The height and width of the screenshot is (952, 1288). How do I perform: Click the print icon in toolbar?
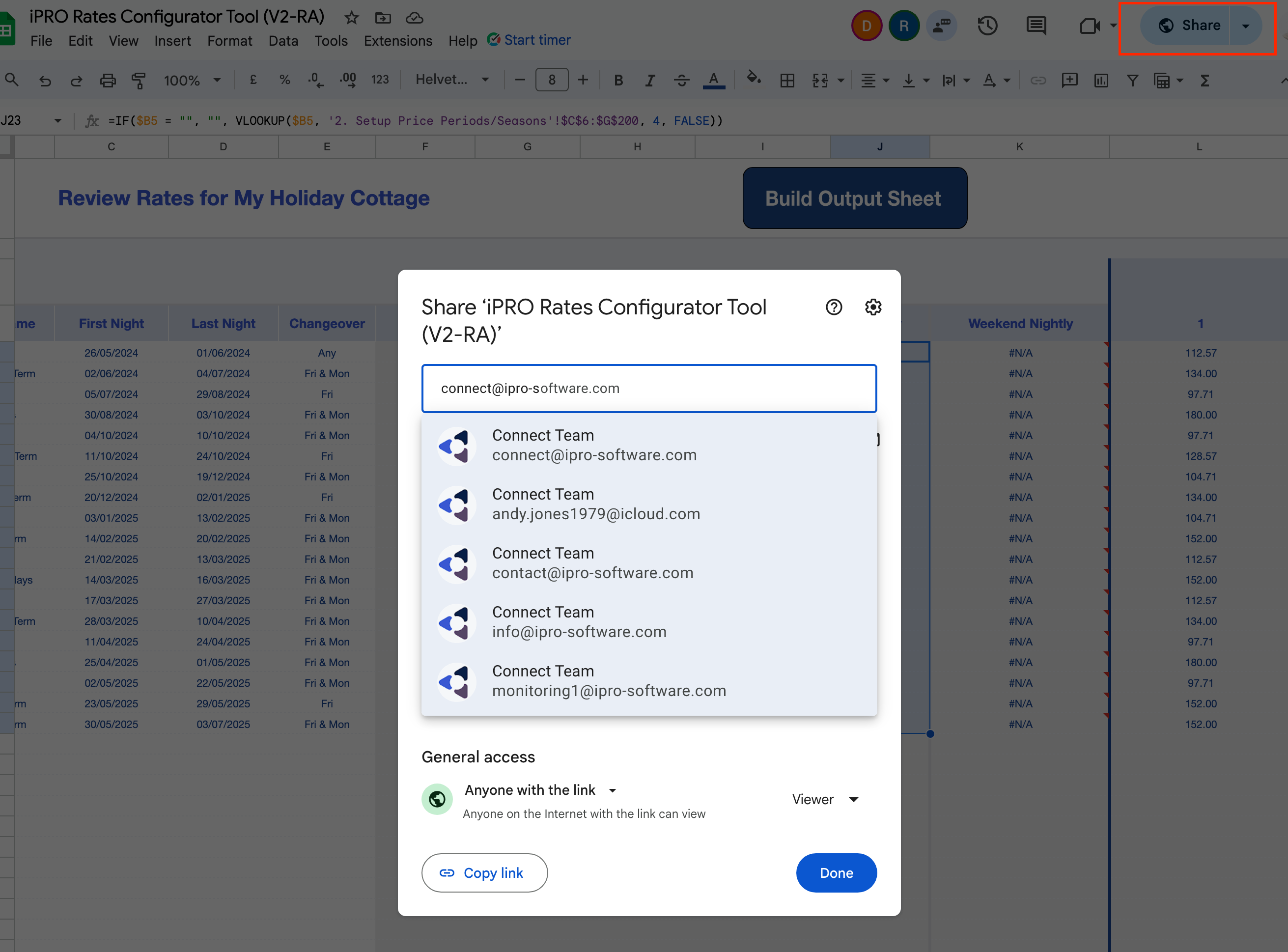pyautogui.click(x=108, y=81)
